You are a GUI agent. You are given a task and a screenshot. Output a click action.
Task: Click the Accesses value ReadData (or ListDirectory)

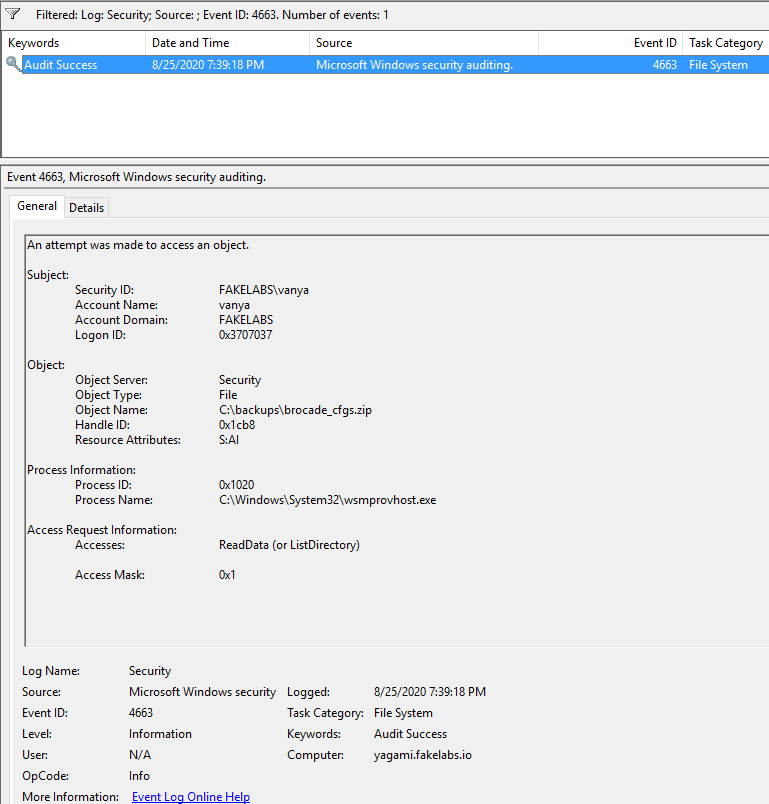tap(289, 545)
